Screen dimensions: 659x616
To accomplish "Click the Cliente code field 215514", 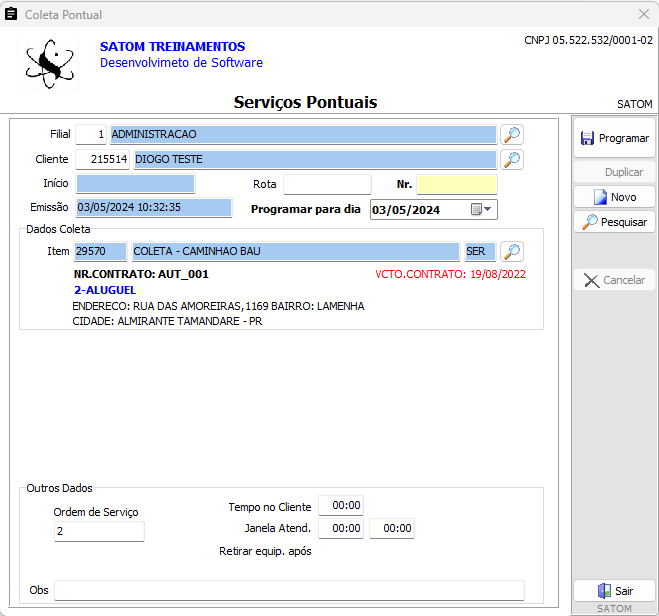I will click(102, 159).
